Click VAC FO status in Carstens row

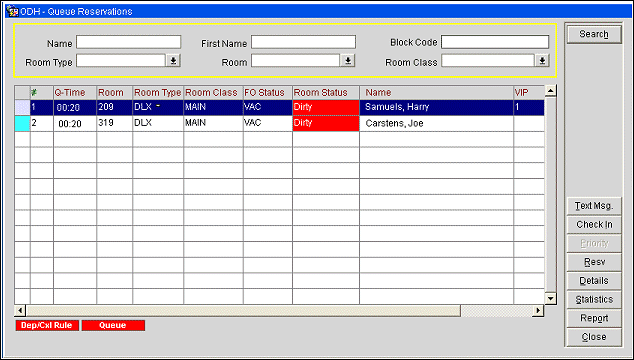point(268,123)
